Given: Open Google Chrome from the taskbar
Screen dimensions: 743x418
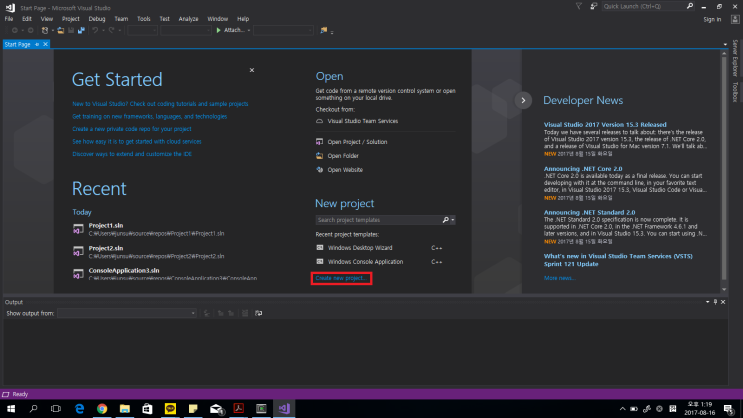Looking at the screenshot, I should [102, 409].
